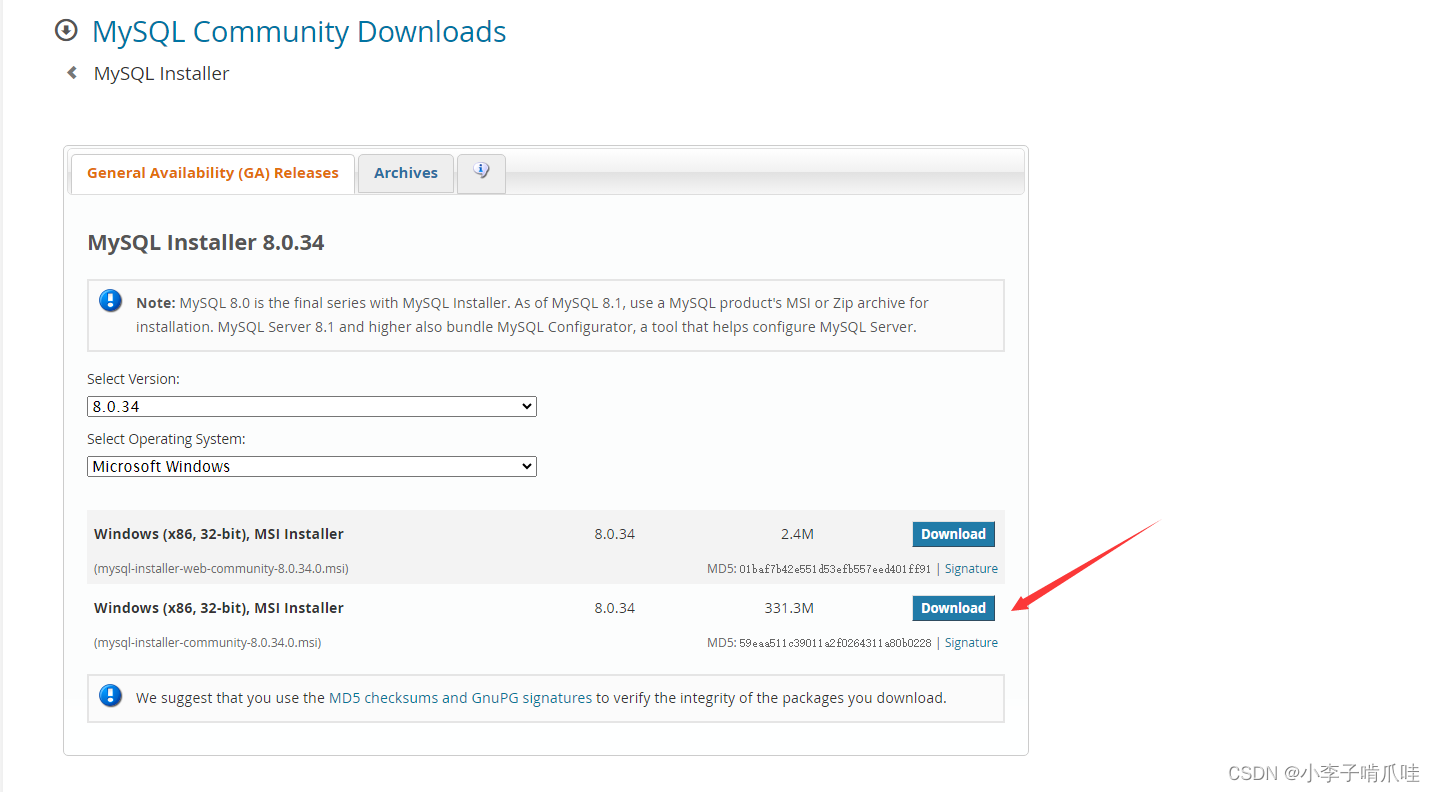Click the blue info icon beside Note

tap(111, 301)
